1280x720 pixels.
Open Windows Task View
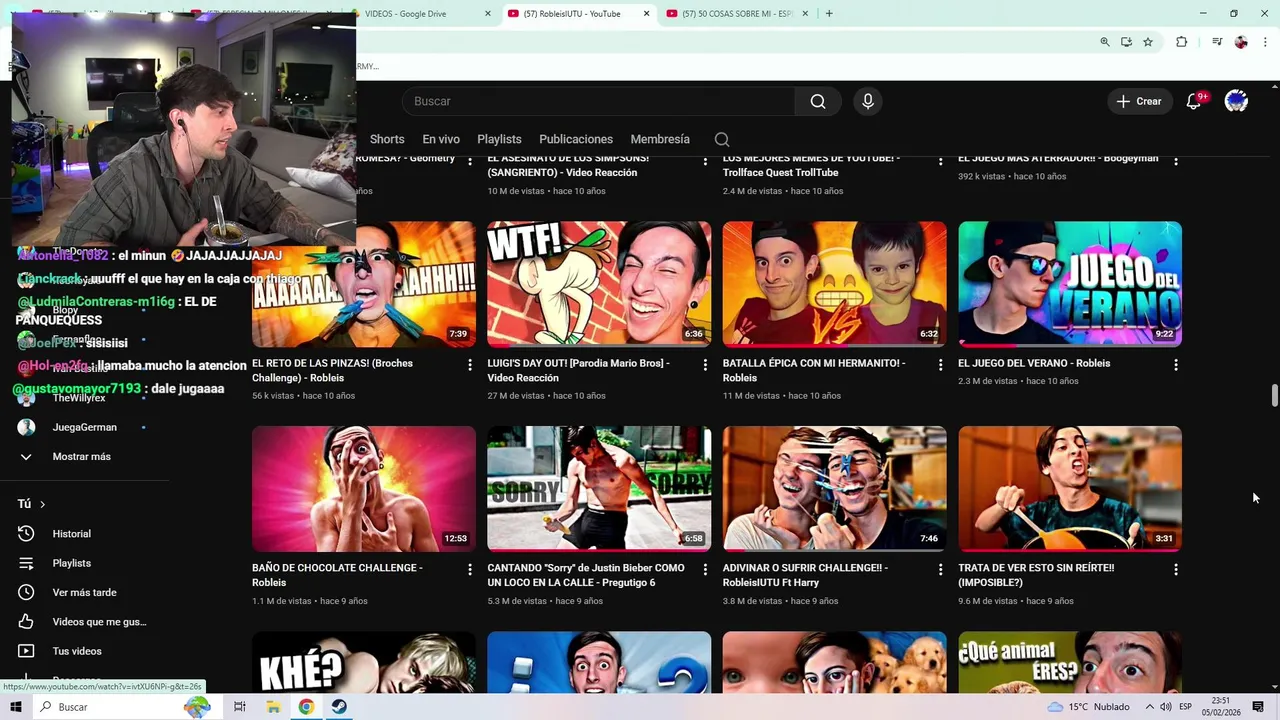click(x=240, y=707)
